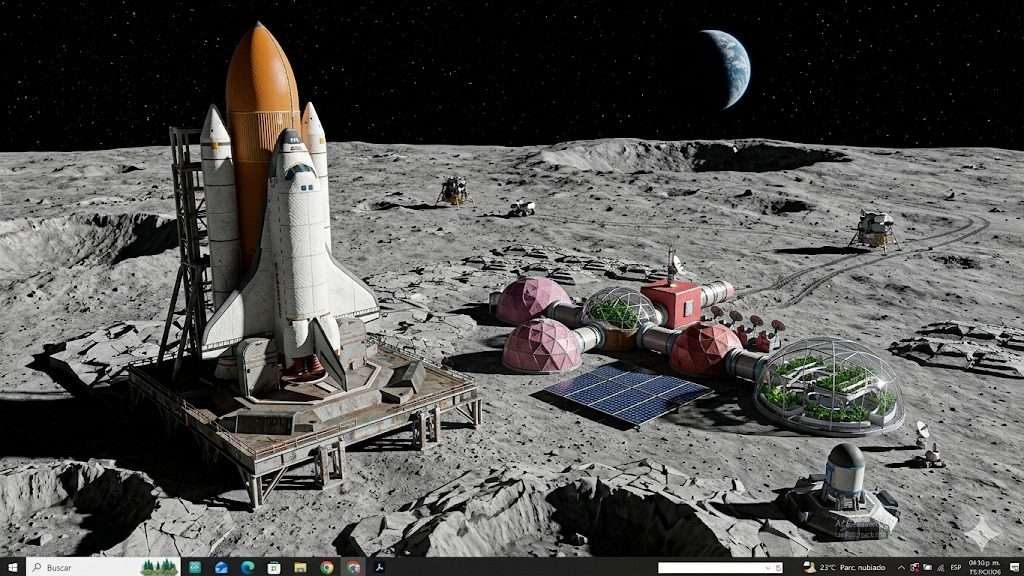
Task: Open the Windows Start menu
Action: (x=12, y=567)
